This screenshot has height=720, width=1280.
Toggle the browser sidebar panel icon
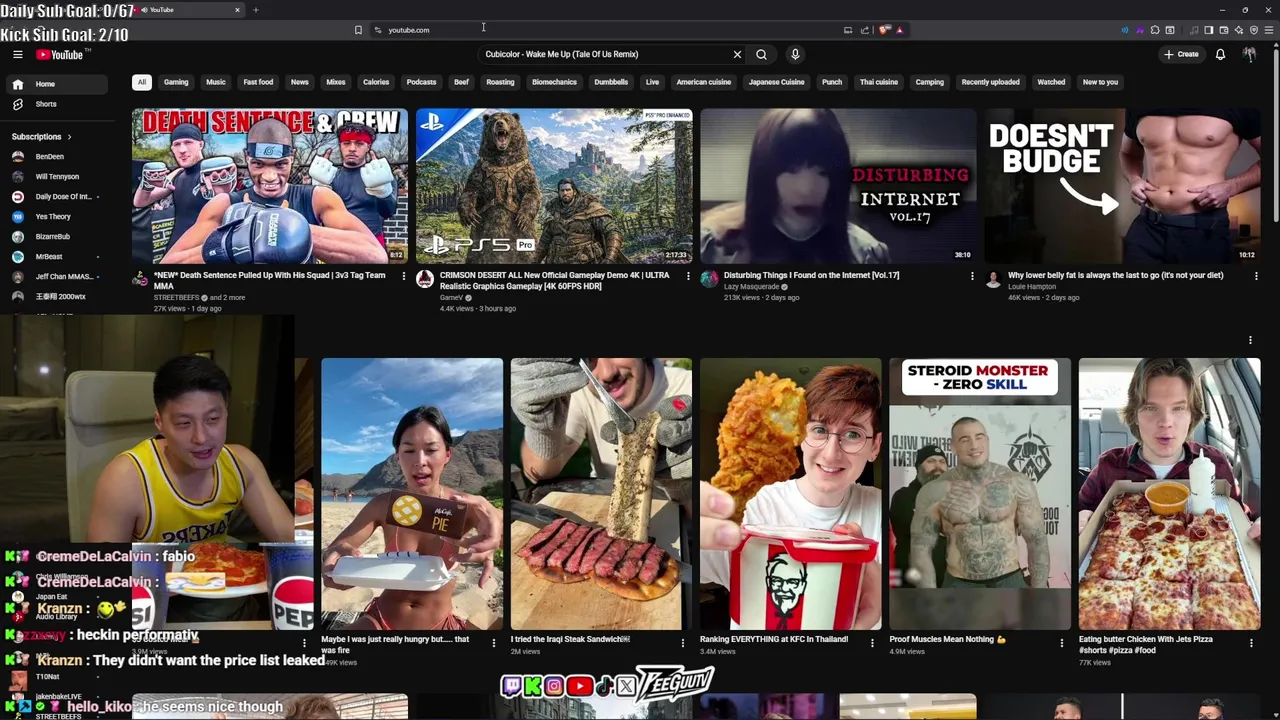pyautogui.click(x=1208, y=30)
